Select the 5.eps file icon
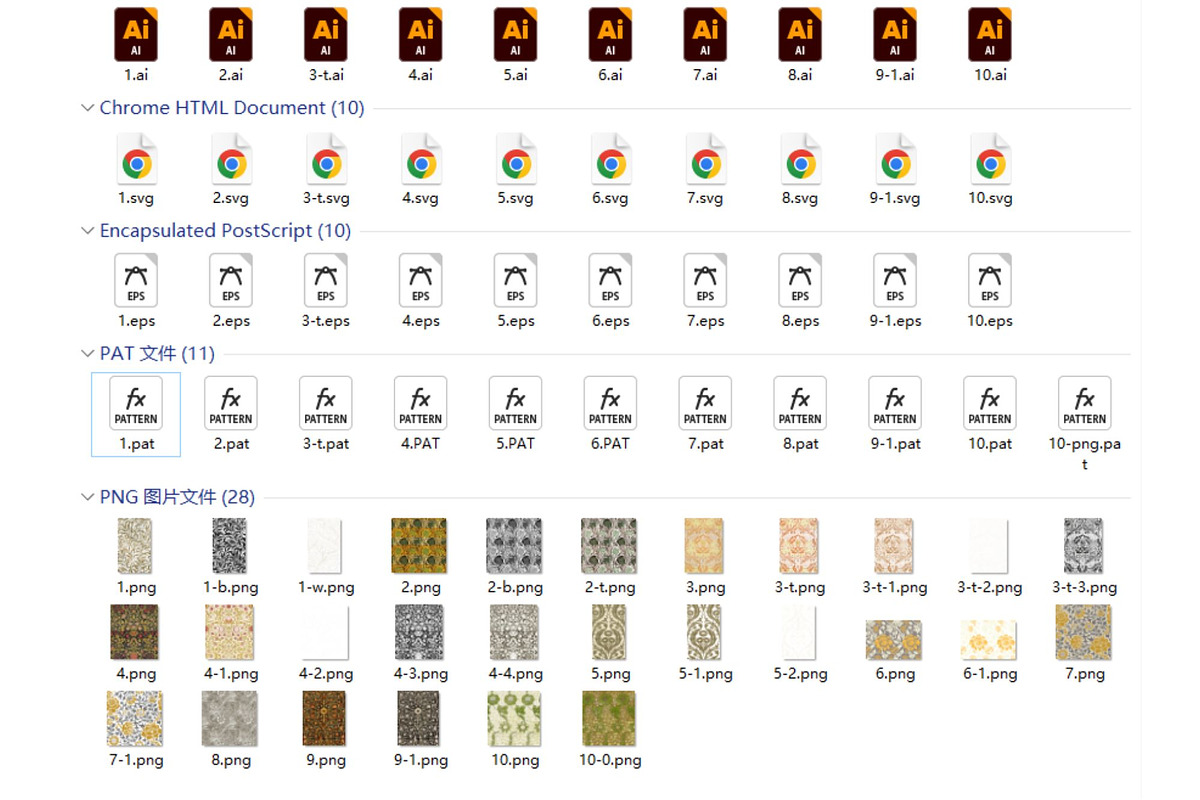 click(x=516, y=280)
